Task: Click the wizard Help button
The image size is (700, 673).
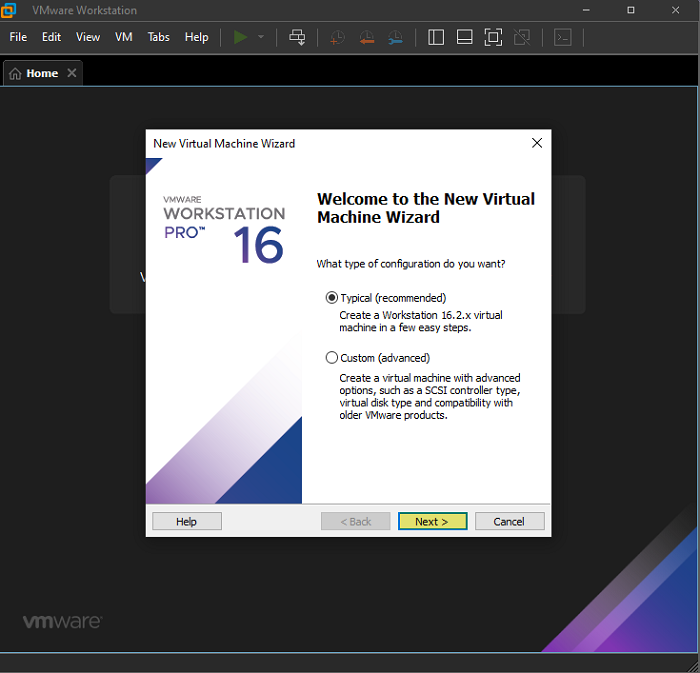Action: [187, 521]
